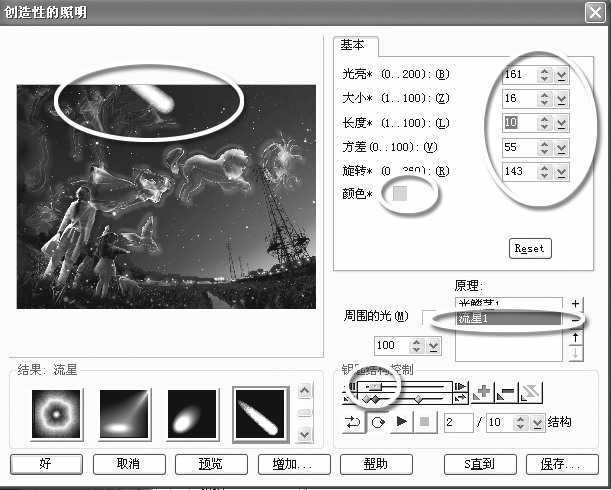Add a new light element with plus button
The width and height of the screenshot is (611, 490).
tap(576, 303)
